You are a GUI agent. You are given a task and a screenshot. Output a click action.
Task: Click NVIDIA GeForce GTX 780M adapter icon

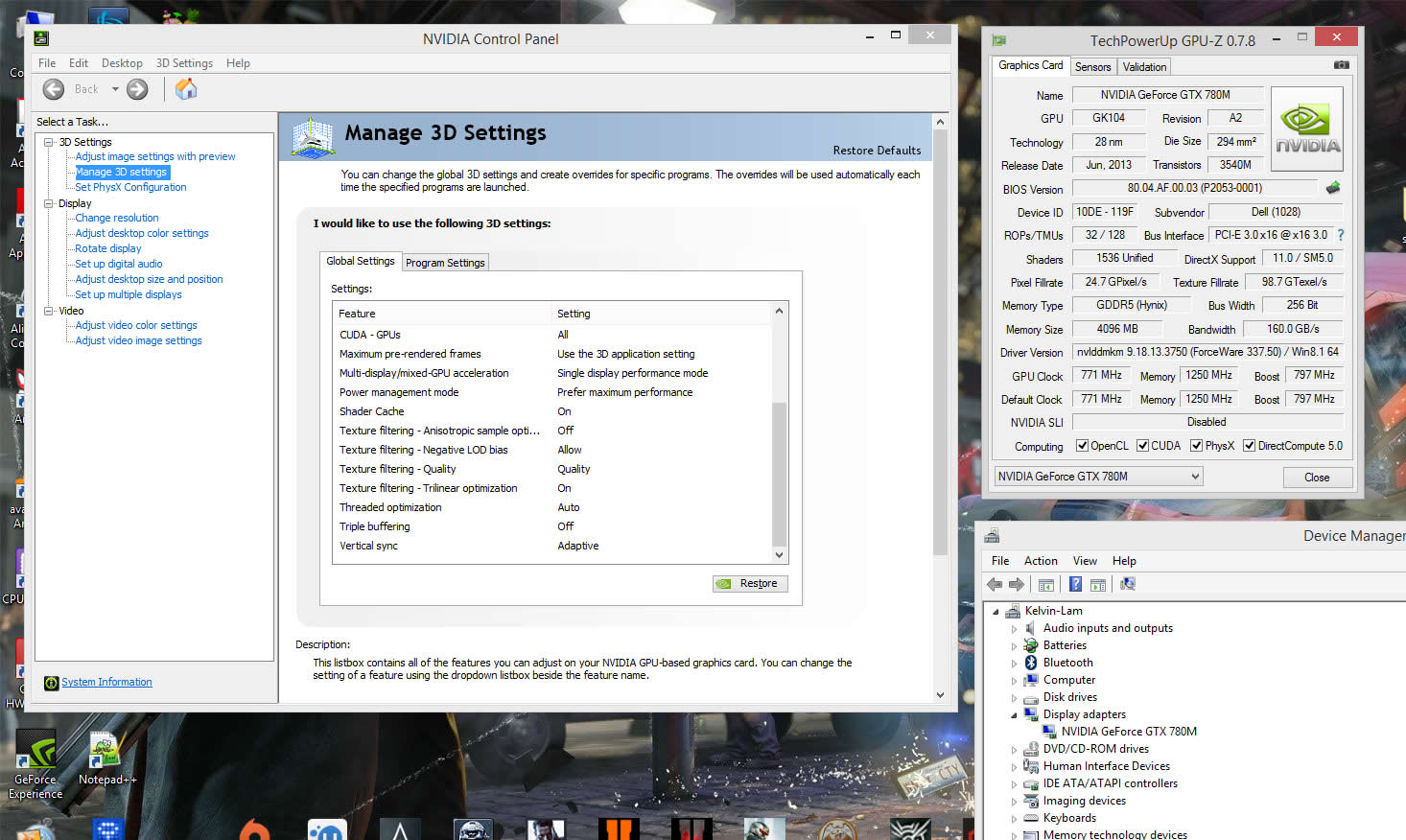[1049, 732]
